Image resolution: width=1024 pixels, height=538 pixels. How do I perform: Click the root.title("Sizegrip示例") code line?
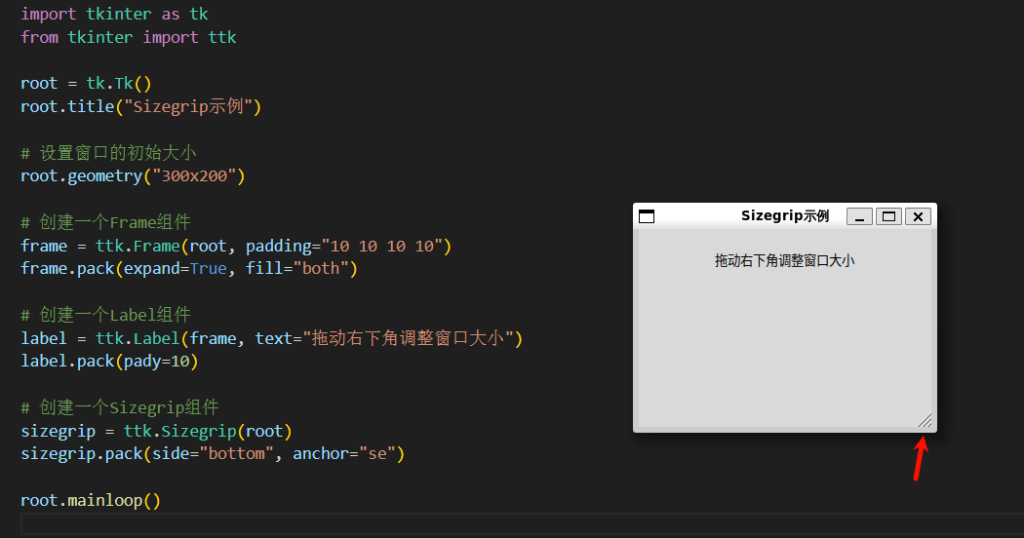coord(140,106)
